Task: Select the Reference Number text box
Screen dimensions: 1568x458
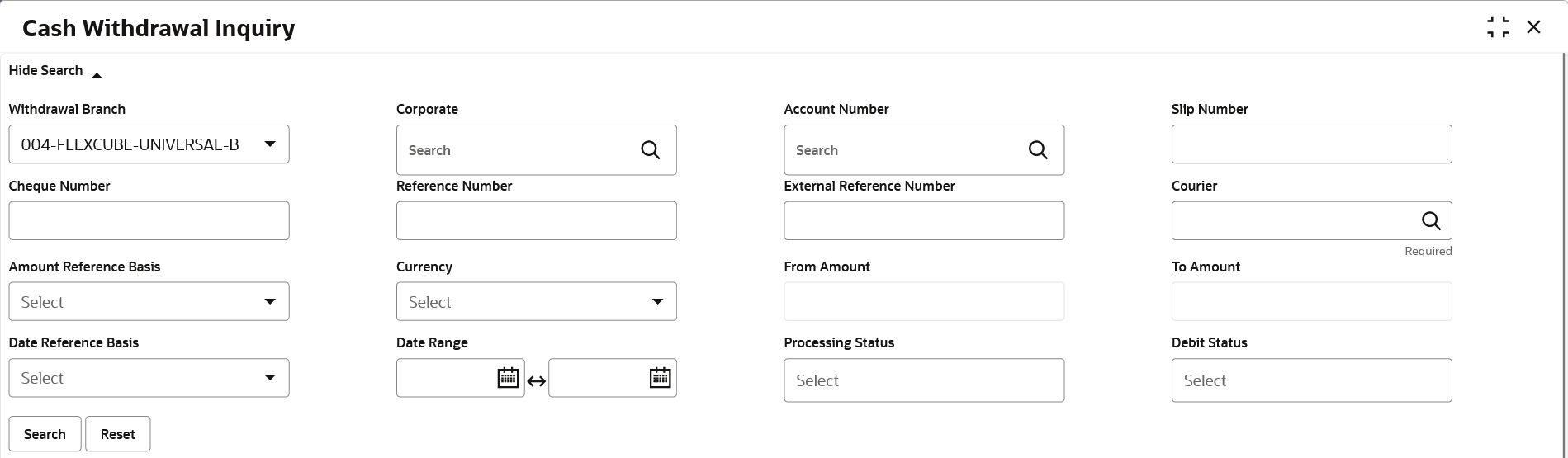Action: click(x=536, y=221)
